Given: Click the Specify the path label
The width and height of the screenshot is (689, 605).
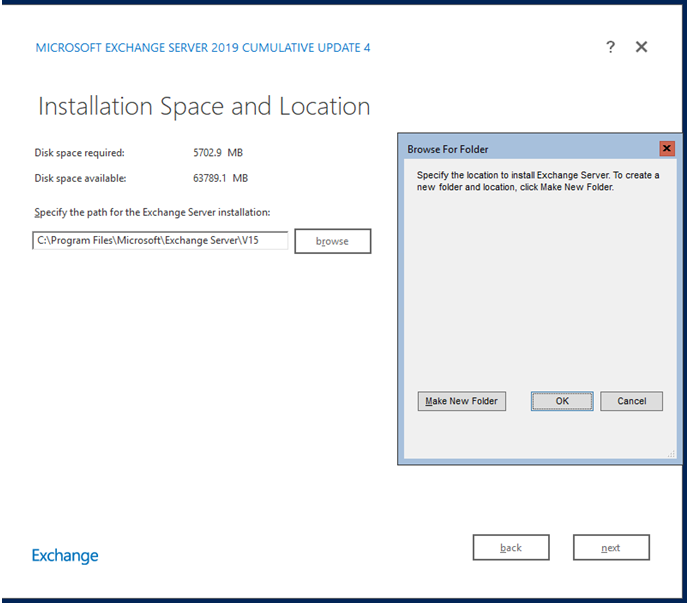Looking at the screenshot, I should pyautogui.click(x=152, y=213).
